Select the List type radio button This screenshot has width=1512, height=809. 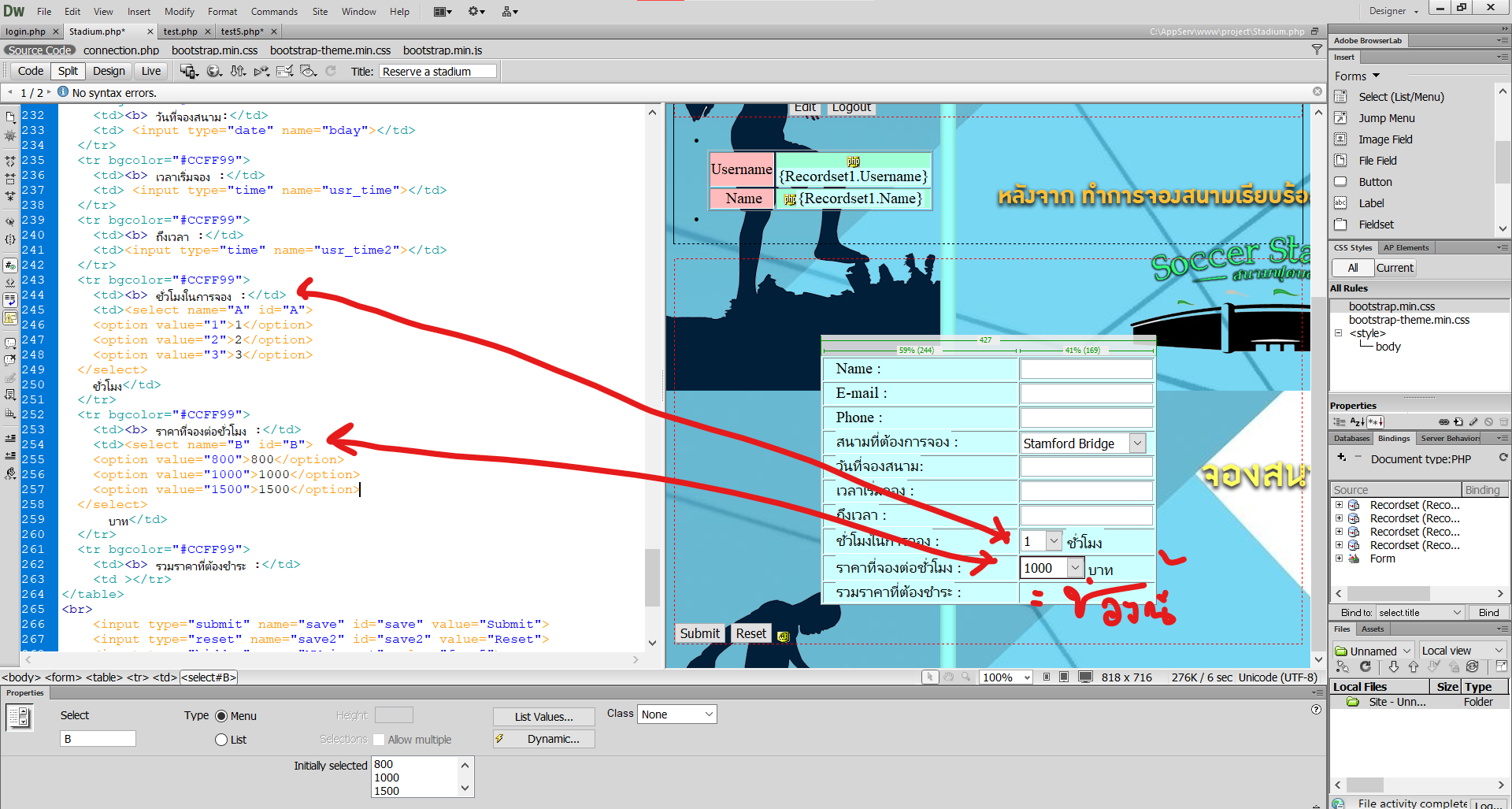click(221, 740)
